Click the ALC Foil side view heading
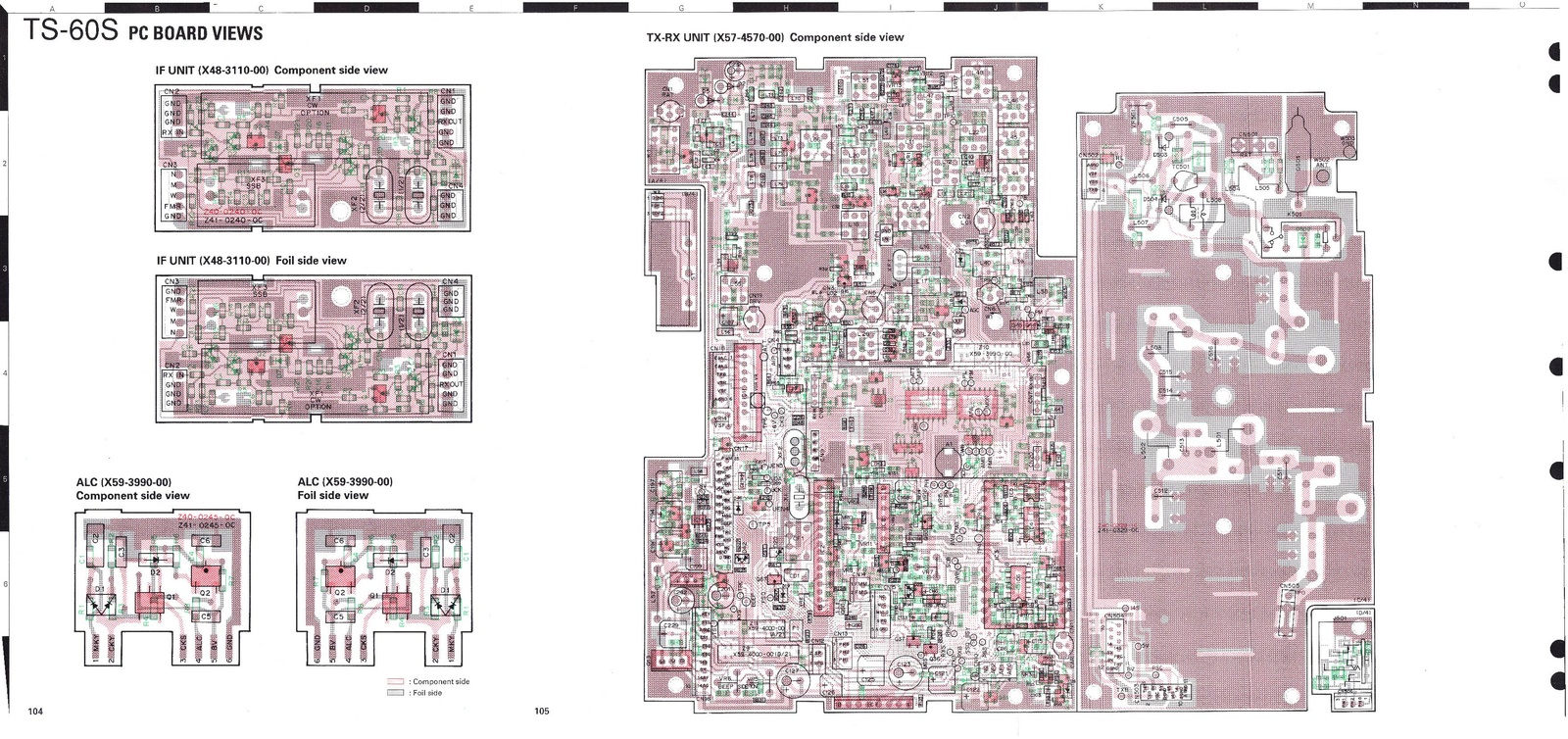The image size is (1568, 739). (x=345, y=488)
